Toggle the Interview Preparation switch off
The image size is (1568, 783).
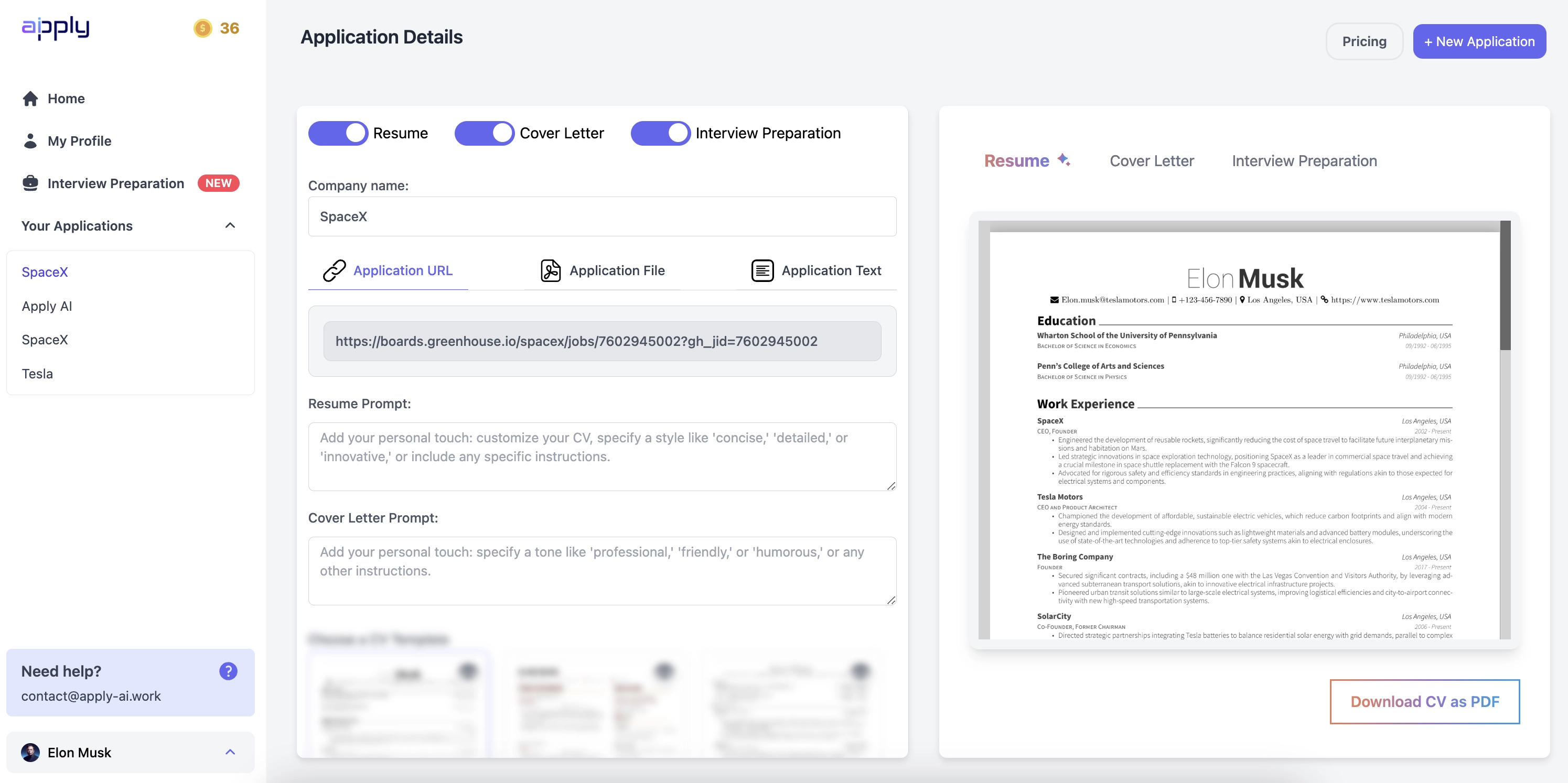click(660, 133)
